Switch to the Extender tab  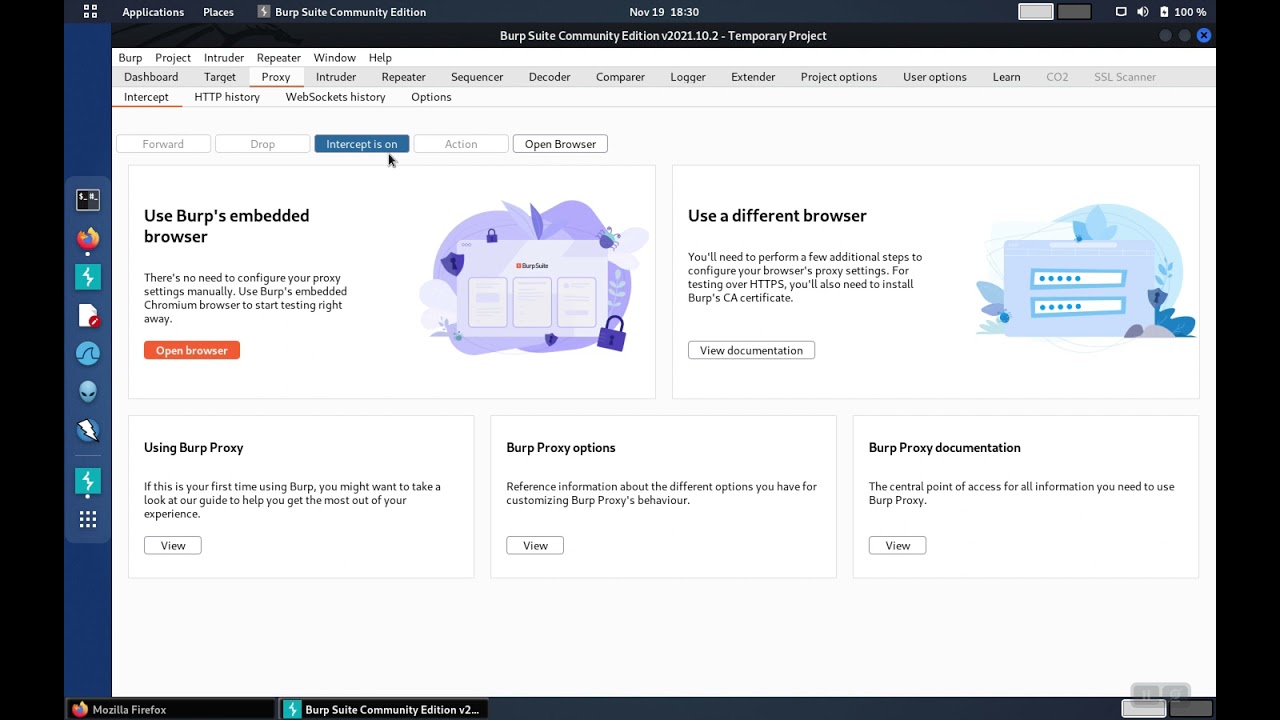tap(753, 77)
